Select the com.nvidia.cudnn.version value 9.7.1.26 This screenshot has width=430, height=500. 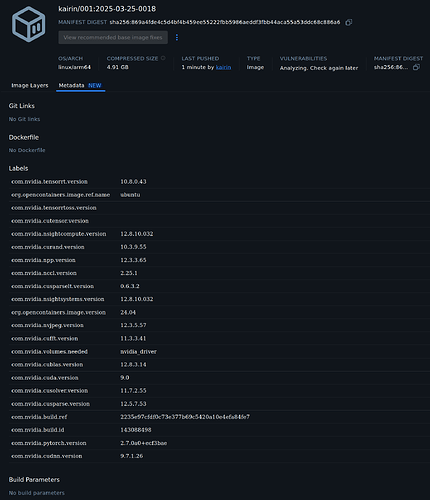click(x=132, y=456)
